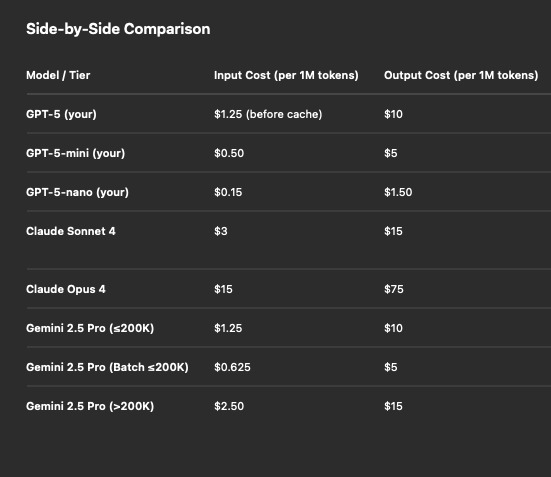The width and height of the screenshot is (551, 477).
Task: Select the GPT-5-nano (your) row label
Action: [x=77, y=192]
